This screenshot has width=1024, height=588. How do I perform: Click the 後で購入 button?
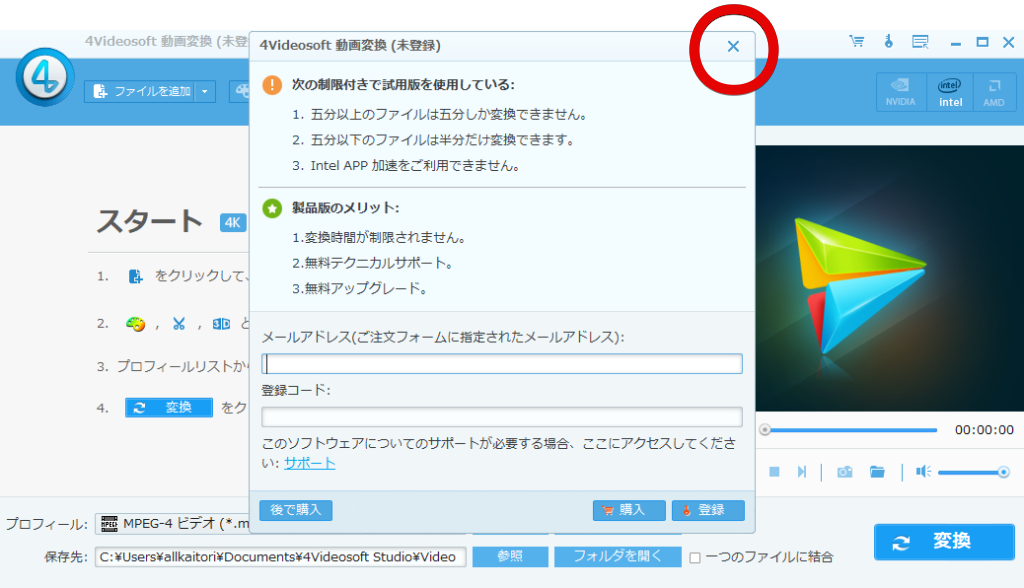click(x=296, y=510)
